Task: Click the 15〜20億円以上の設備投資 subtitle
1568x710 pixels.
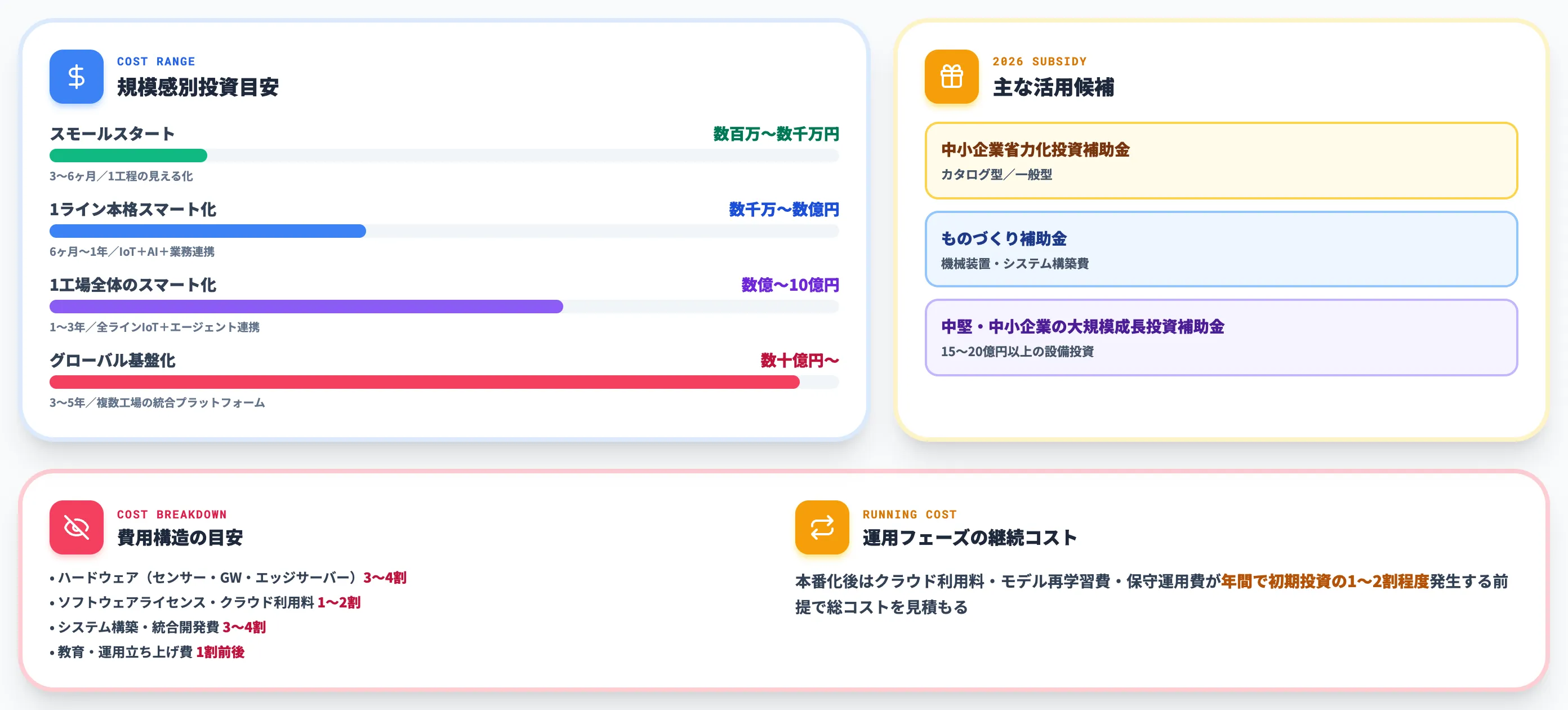Action: [x=1017, y=352]
